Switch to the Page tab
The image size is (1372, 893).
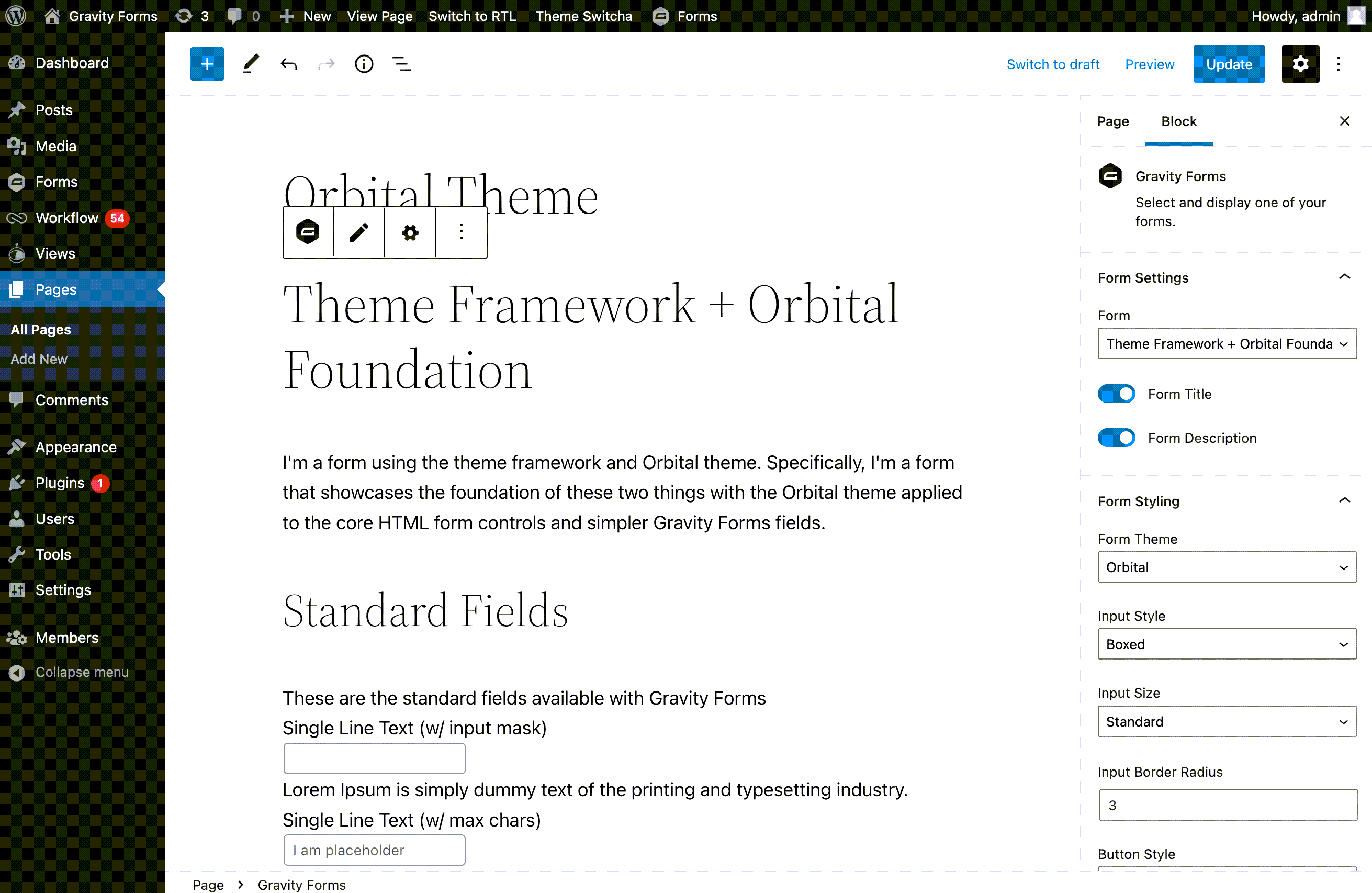pos(1112,121)
